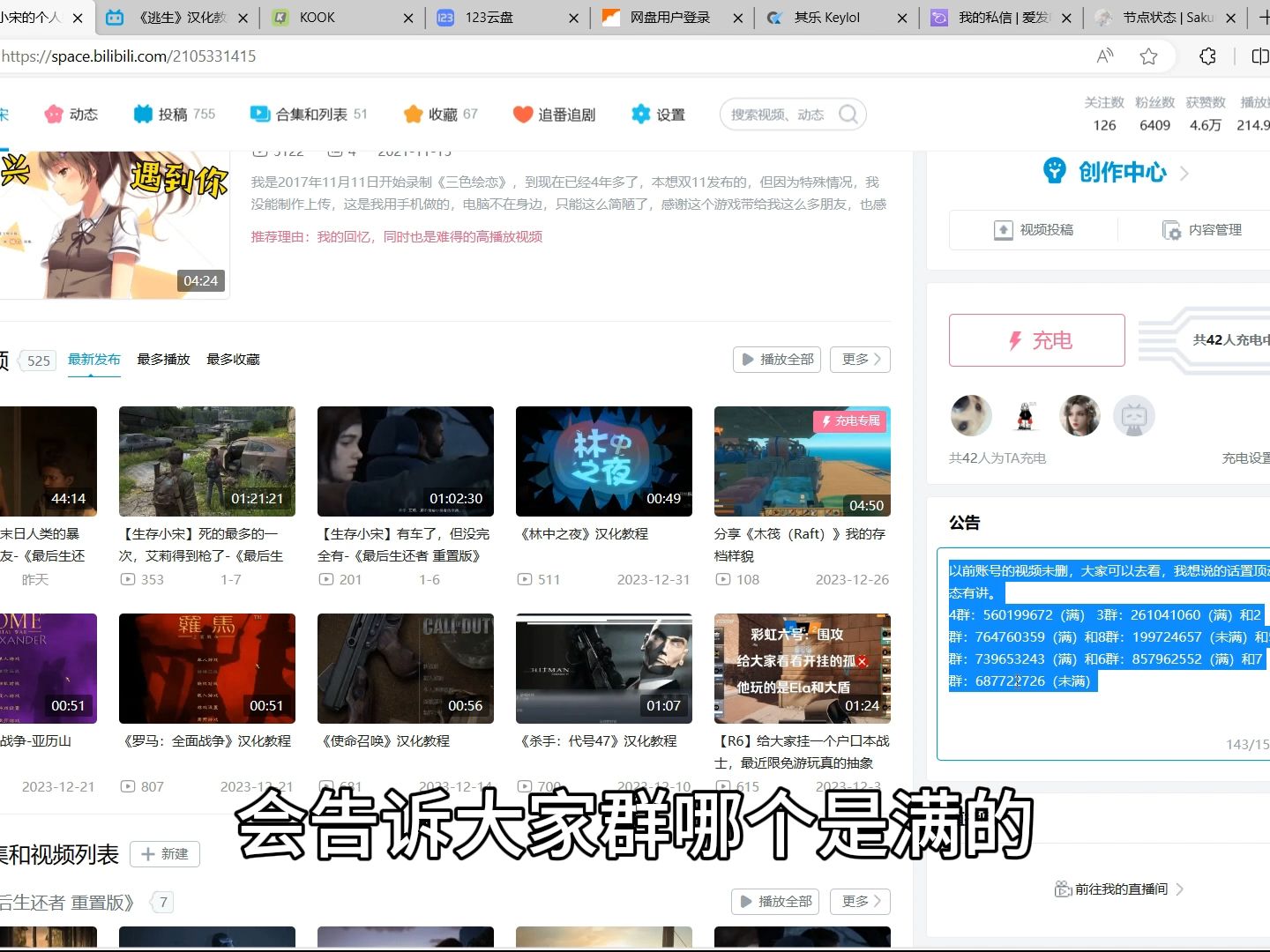Open the 01:21:21 最后生还者 video thumbnail
The image size is (1270, 952).
pyautogui.click(x=207, y=461)
